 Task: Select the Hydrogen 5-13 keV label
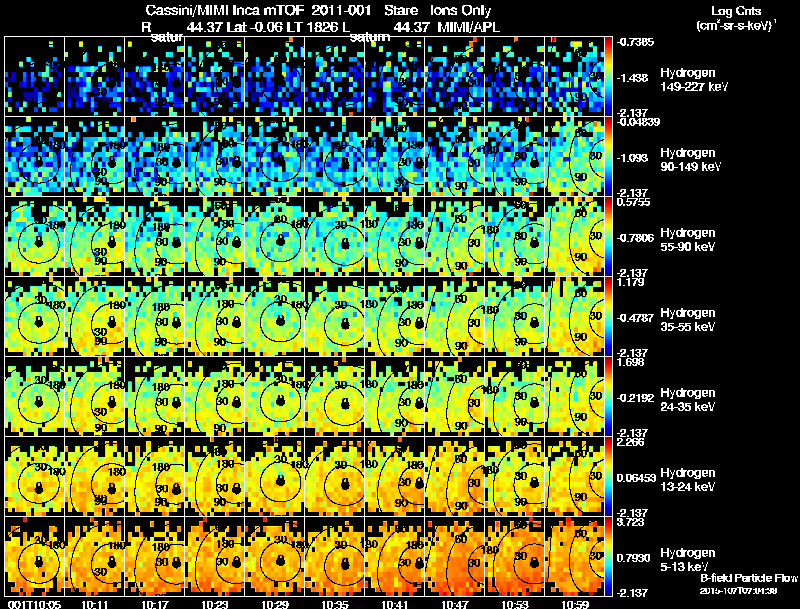(x=688, y=560)
